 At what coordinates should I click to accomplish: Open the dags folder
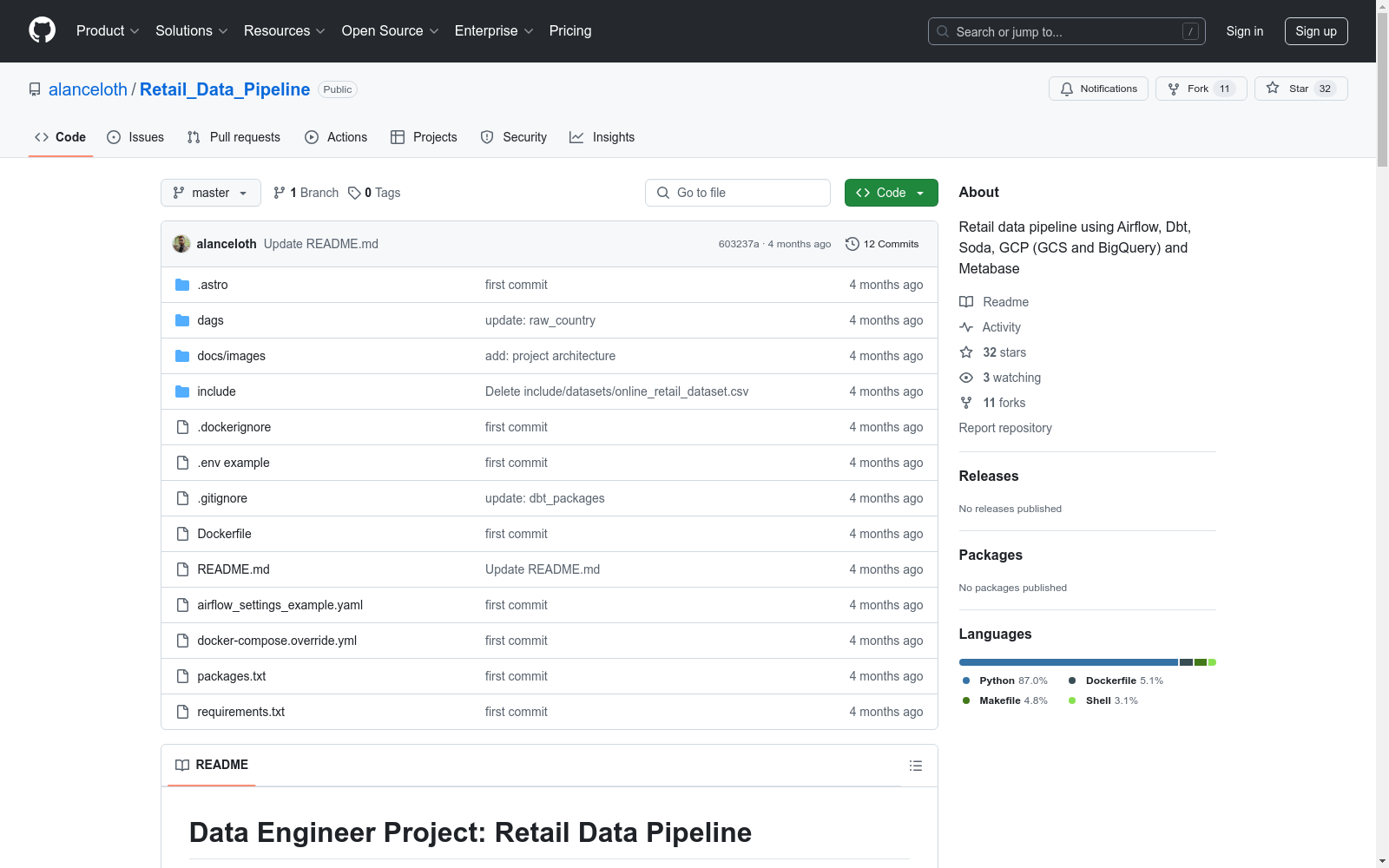coord(210,320)
